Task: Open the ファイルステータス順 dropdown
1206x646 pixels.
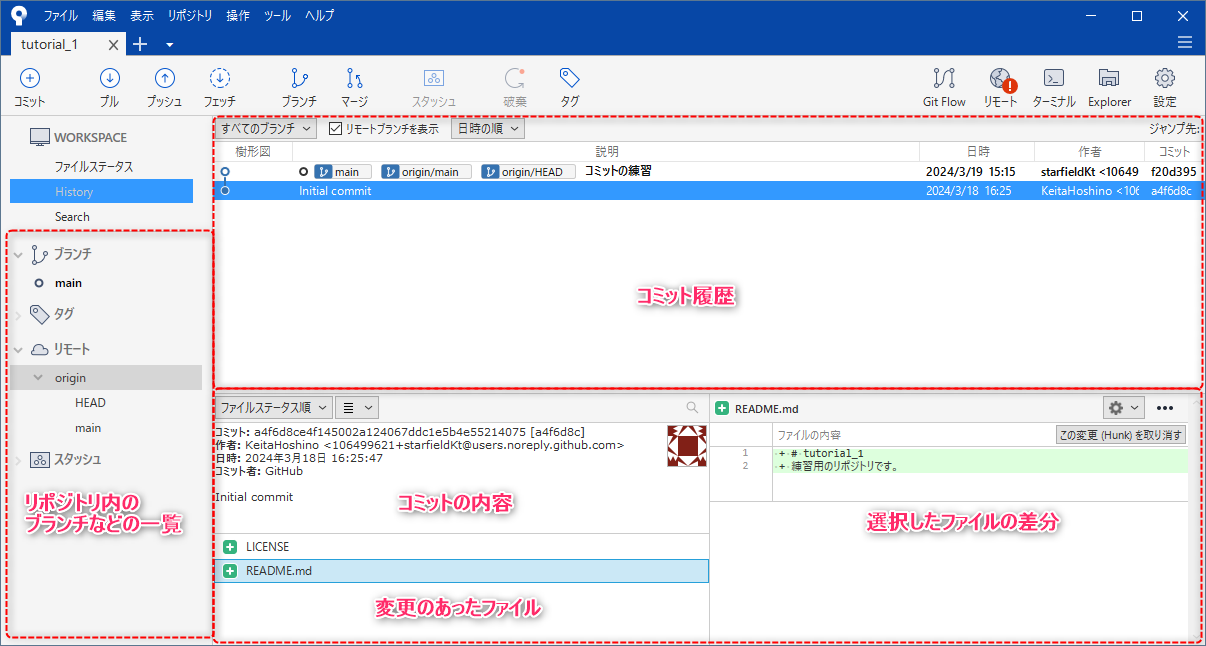Action: pos(273,407)
